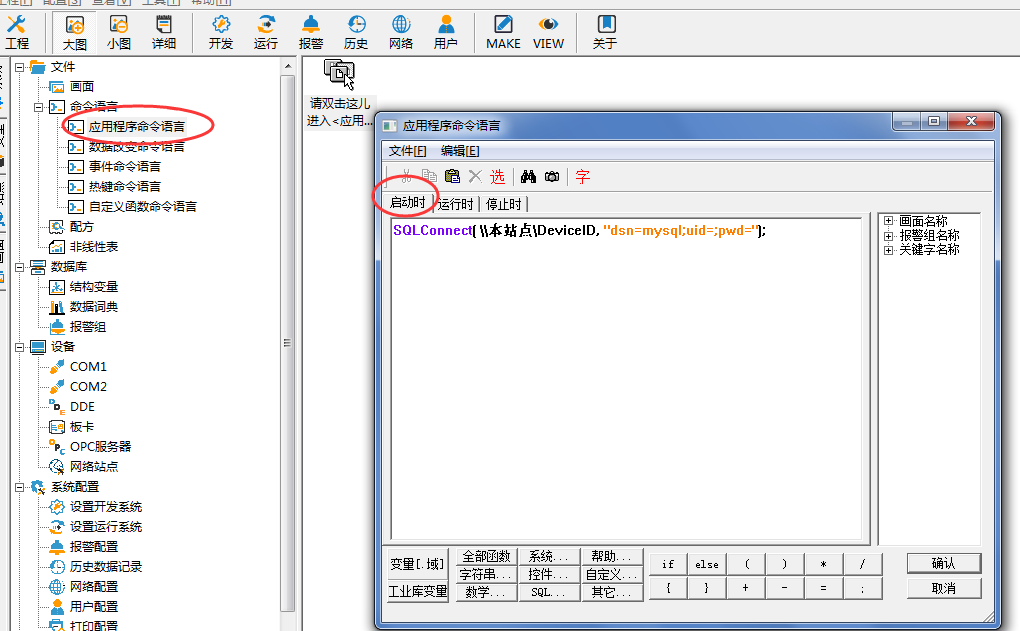
Task: Click the SQL... function button
Action: [x=549, y=593]
